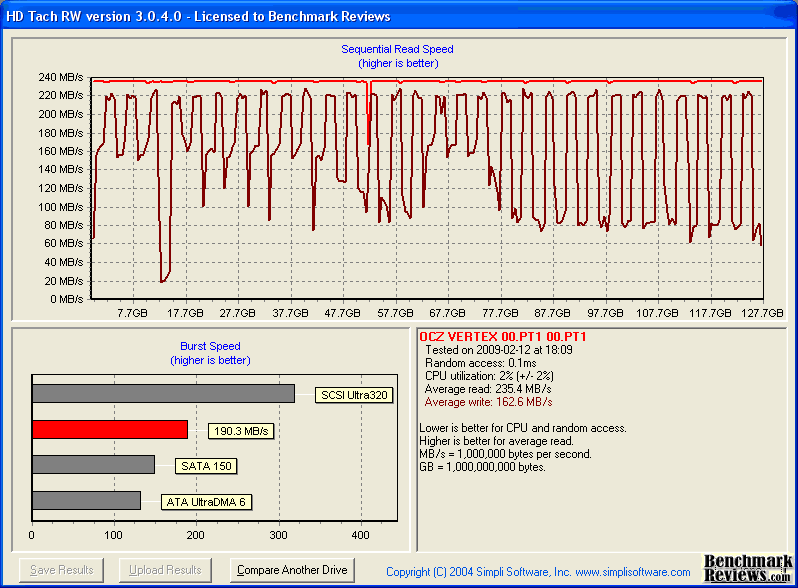This screenshot has width=798, height=588.
Task: Click the Average write: 162.6 MB/s line
Action: [x=489, y=402]
